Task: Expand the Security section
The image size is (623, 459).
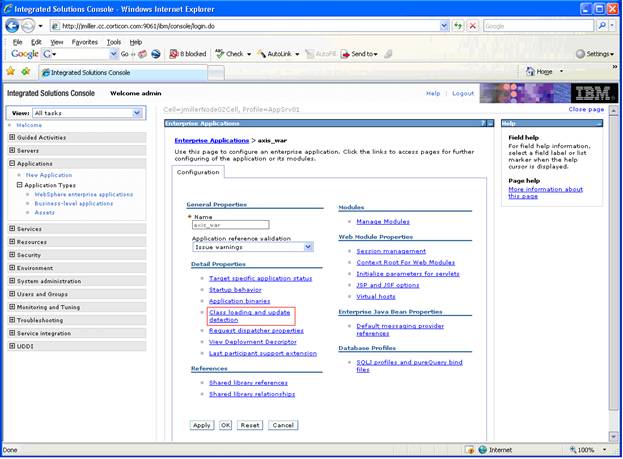Action: [x=12, y=255]
